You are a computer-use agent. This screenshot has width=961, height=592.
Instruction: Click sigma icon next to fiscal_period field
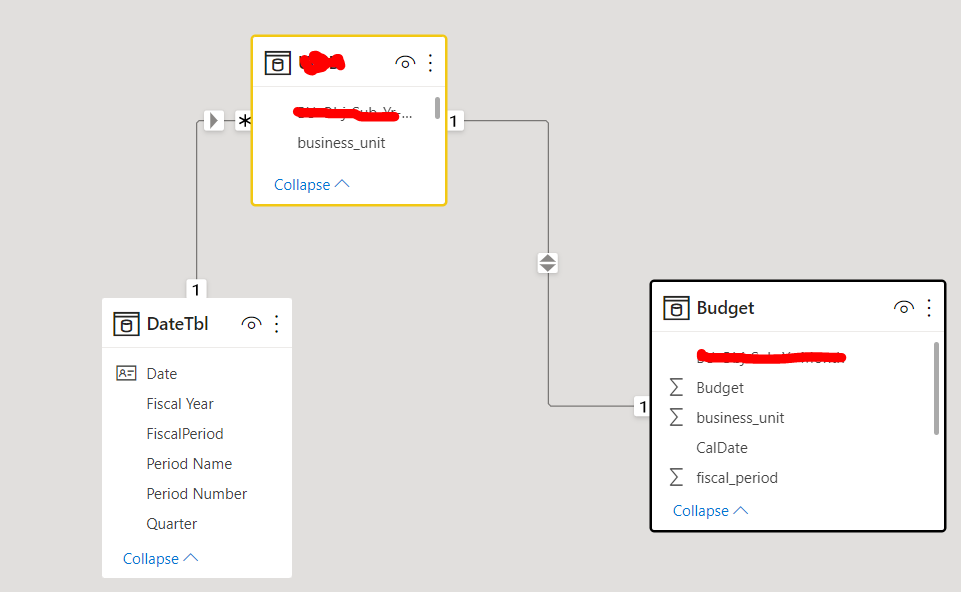[x=676, y=477]
